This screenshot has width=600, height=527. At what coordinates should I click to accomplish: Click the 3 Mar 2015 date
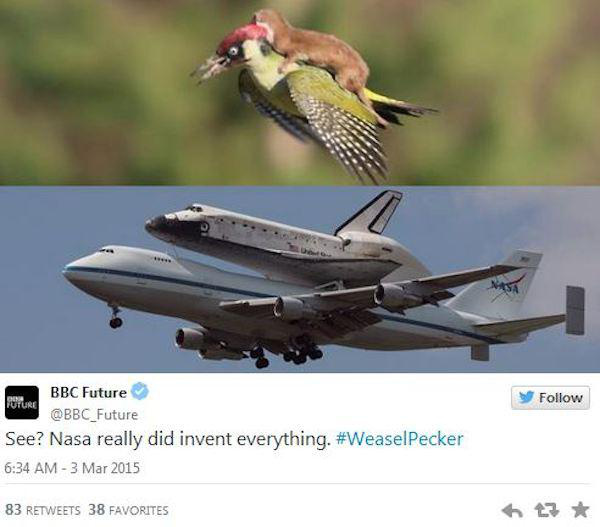pos(105,468)
